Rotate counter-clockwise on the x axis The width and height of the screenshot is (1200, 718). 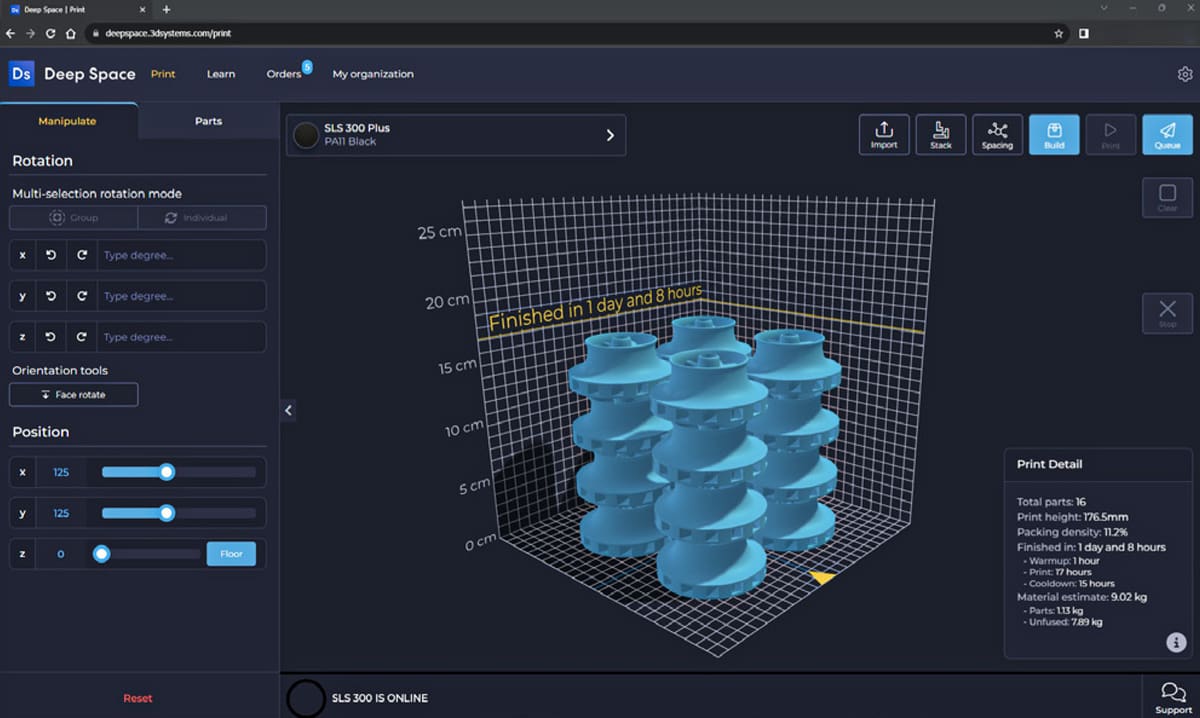[x=51, y=255]
